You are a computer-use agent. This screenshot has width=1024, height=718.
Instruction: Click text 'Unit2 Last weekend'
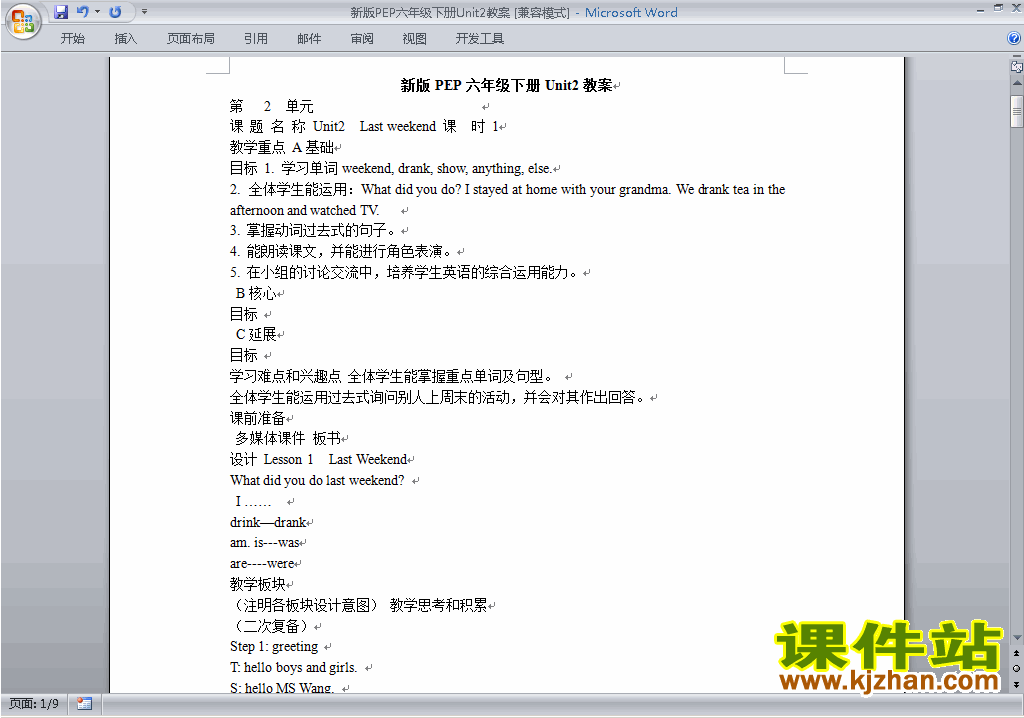[x=374, y=126]
